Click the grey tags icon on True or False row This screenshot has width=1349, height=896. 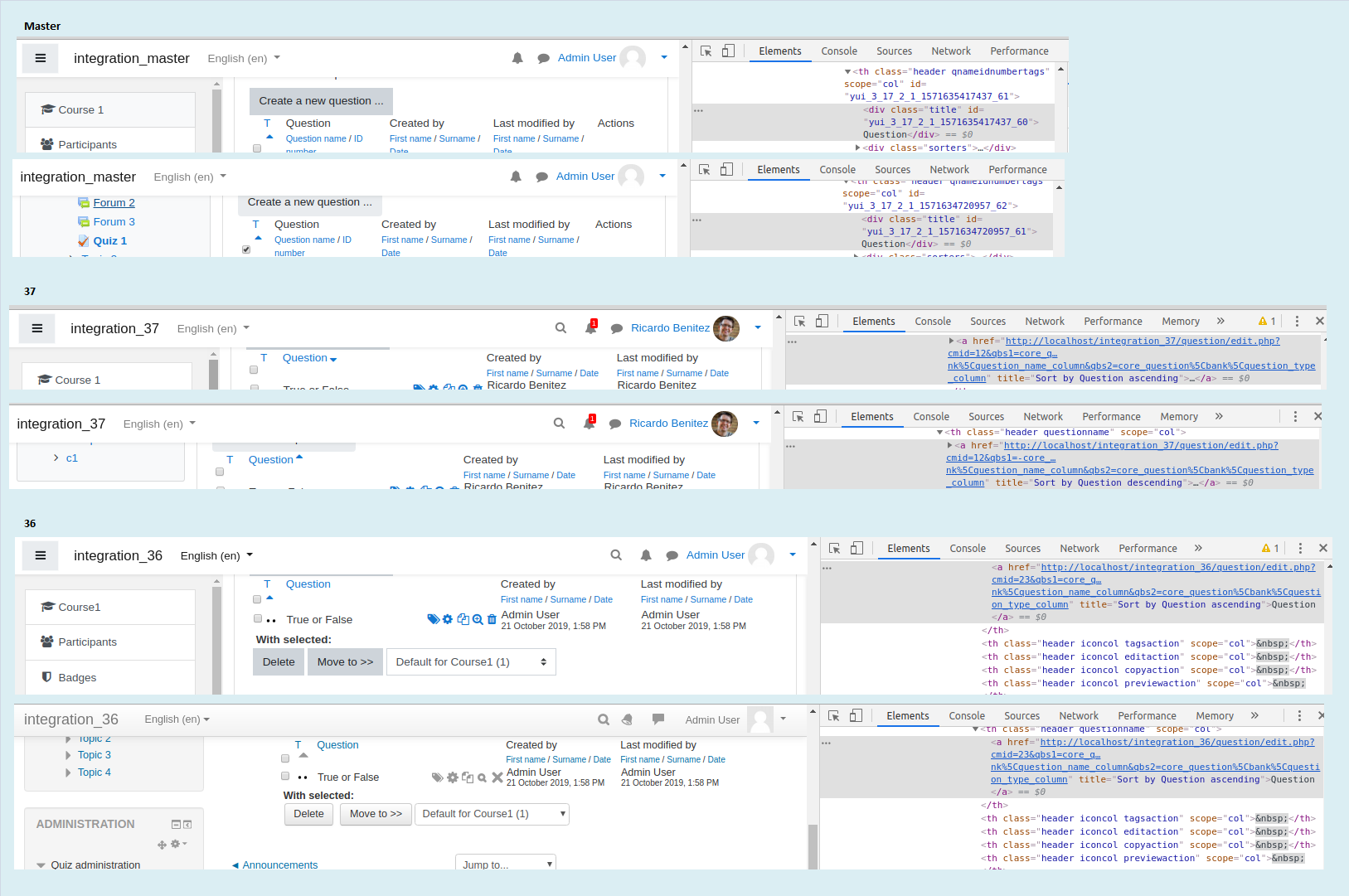point(438,777)
